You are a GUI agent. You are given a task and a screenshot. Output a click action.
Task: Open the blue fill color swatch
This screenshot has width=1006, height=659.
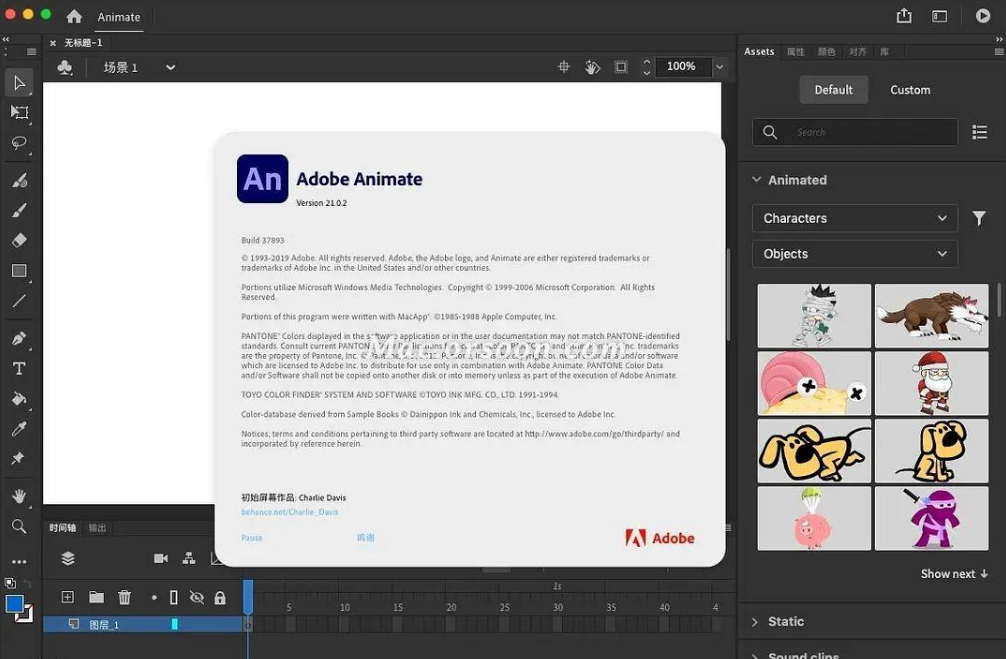(14, 604)
